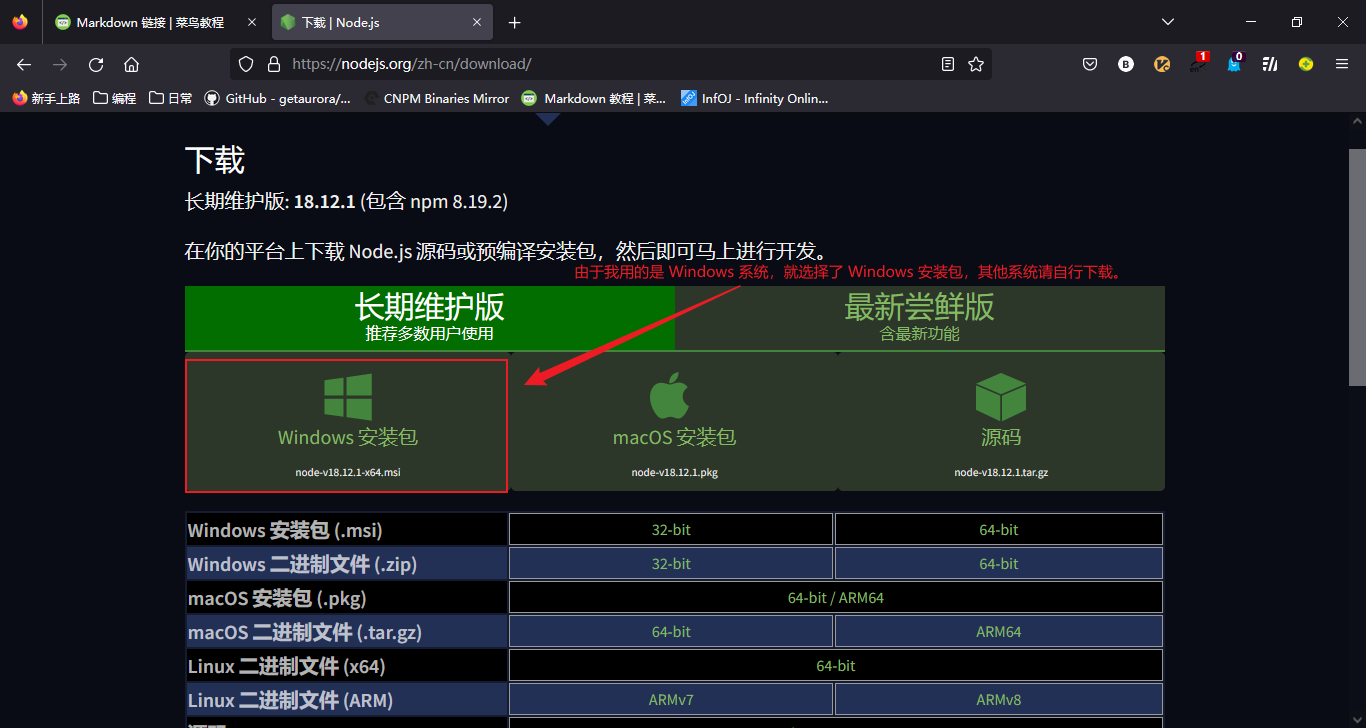Viewport: 1366px width, 728px height.
Task: Open CNPM Binaries Mirror bookmark
Action: (x=437, y=98)
